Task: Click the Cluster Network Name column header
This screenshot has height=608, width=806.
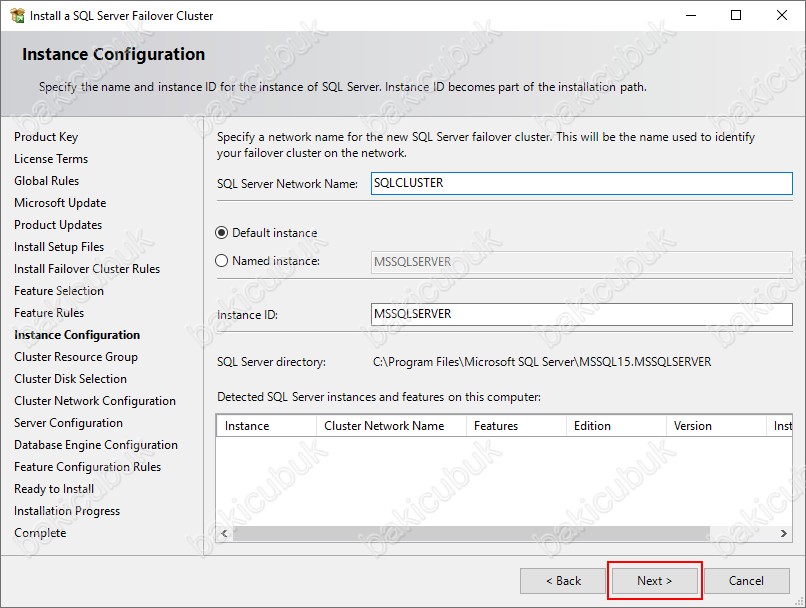Action: click(x=391, y=426)
